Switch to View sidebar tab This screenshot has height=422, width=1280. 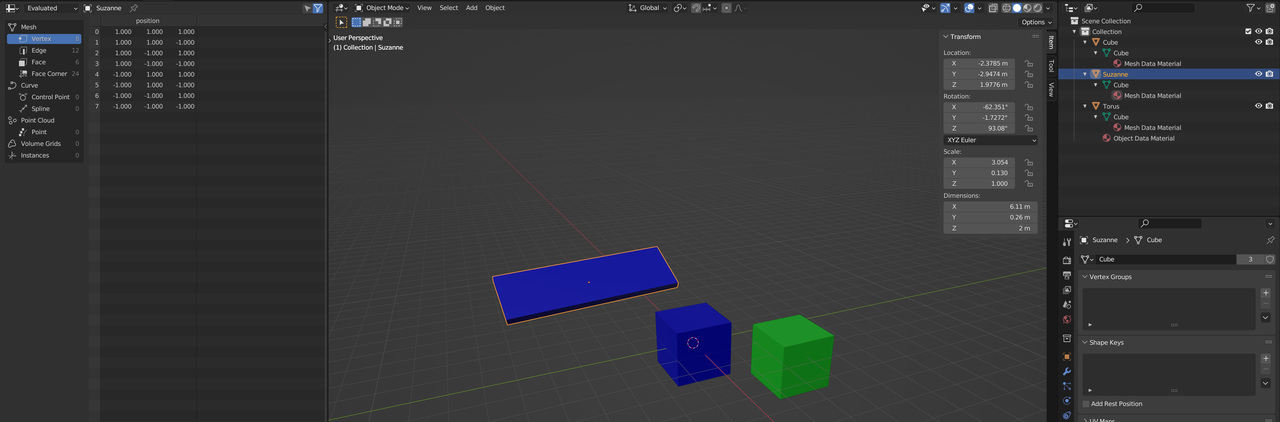(x=1051, y=89)
